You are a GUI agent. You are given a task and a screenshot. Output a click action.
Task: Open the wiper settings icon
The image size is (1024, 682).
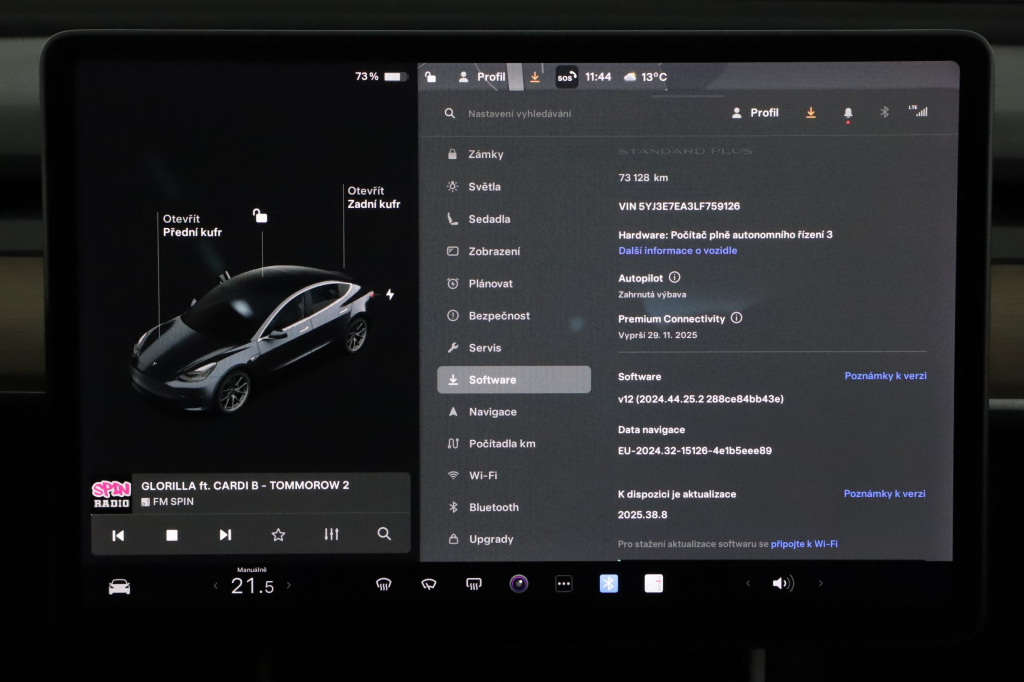(428, 583)
